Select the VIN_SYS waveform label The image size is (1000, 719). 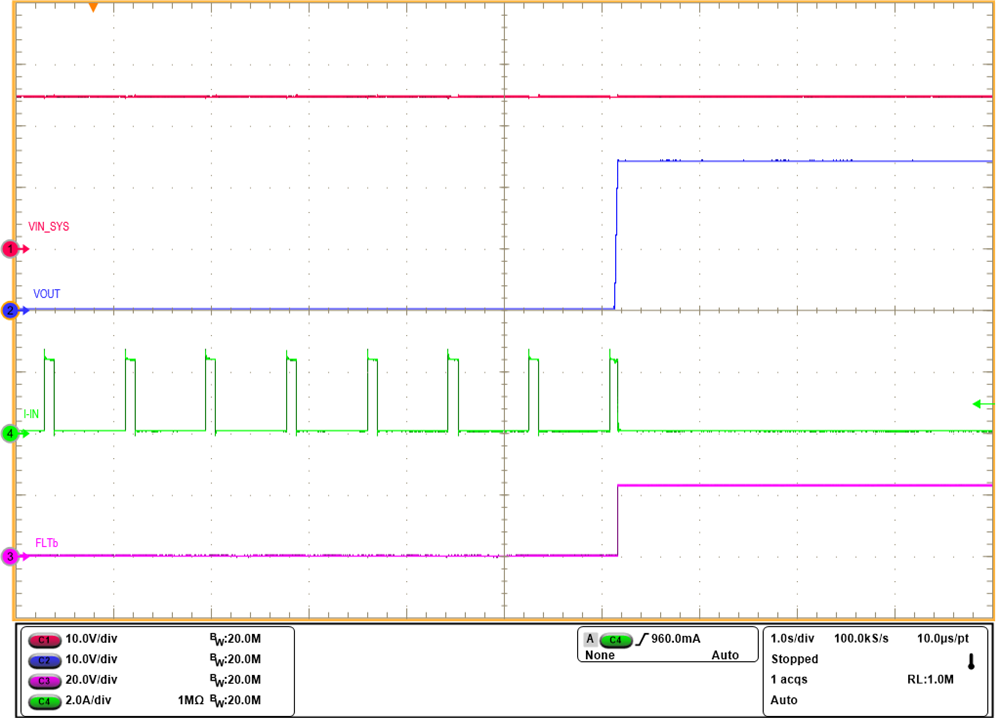pyautogui.click(x=48, y=226)
